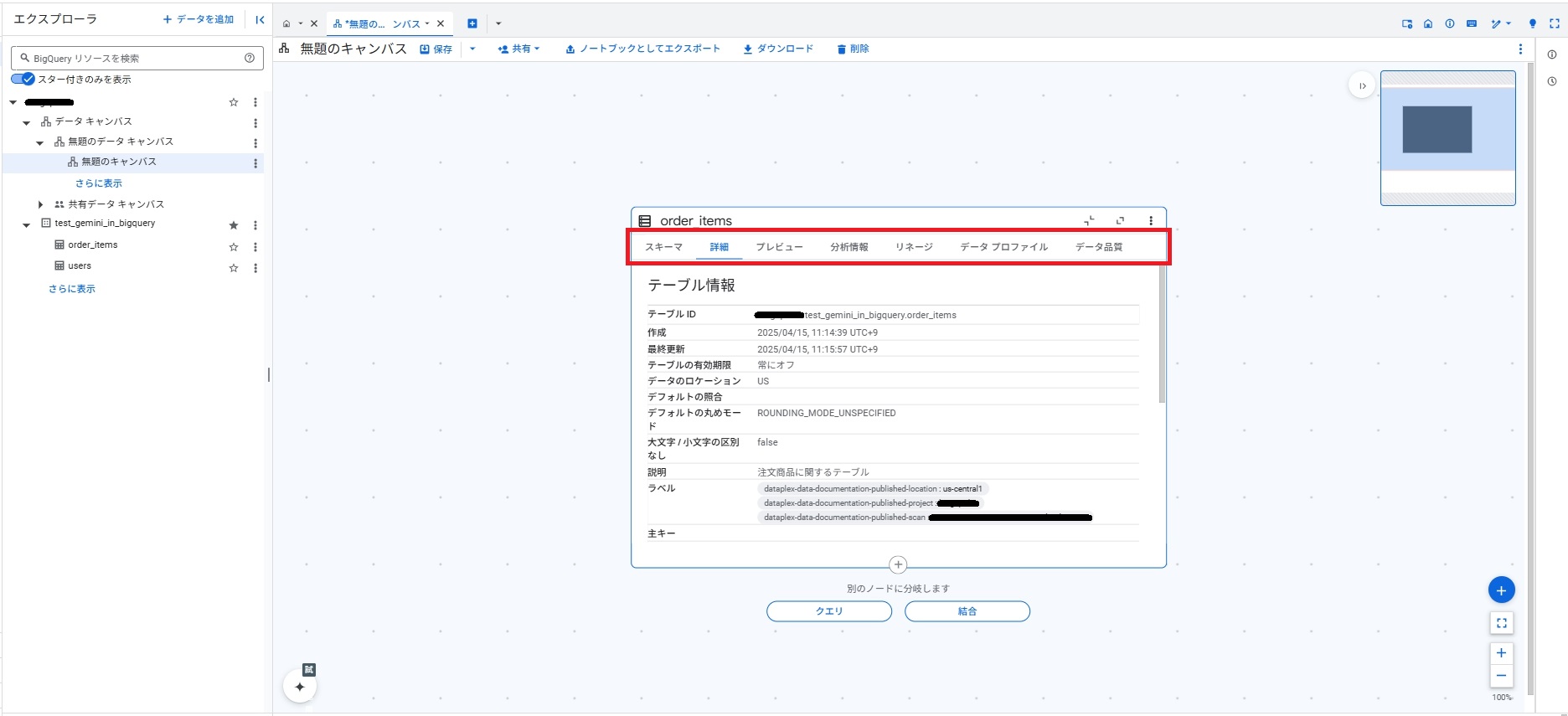Expand the shared data canvas folder
1568x716 pixels.
(x=40, y=204)
